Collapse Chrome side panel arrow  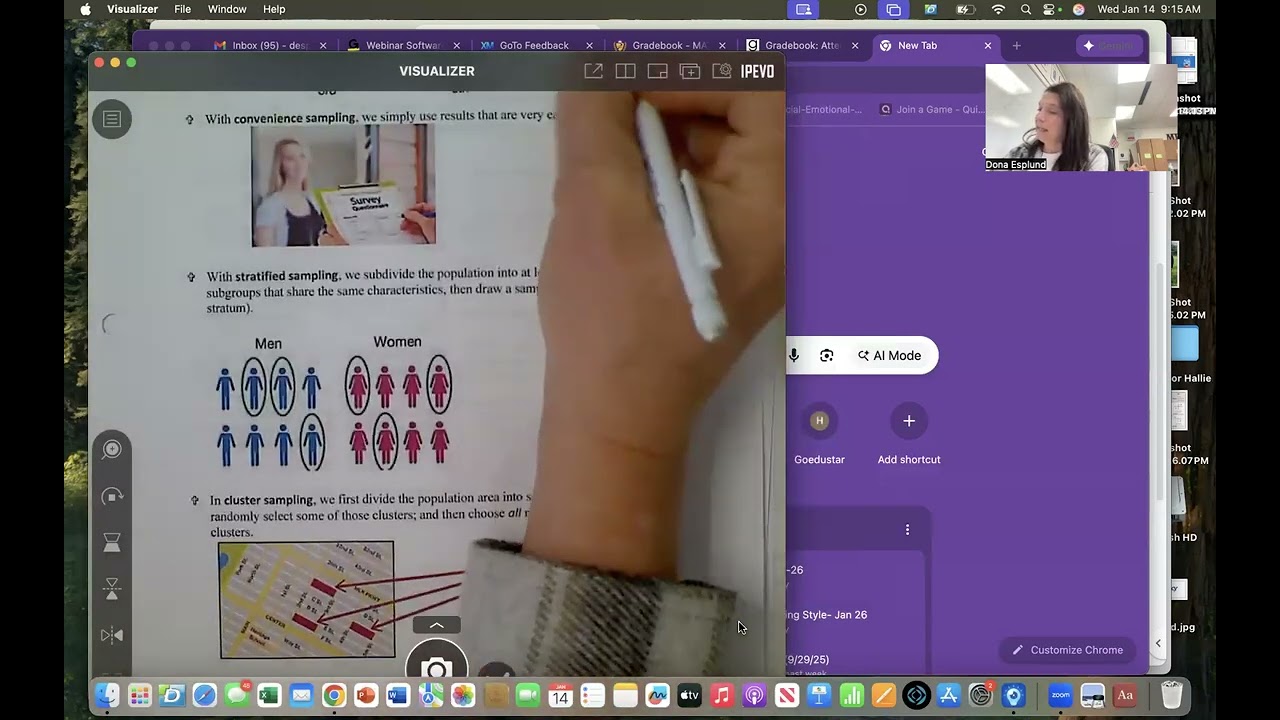(1158, 643)
